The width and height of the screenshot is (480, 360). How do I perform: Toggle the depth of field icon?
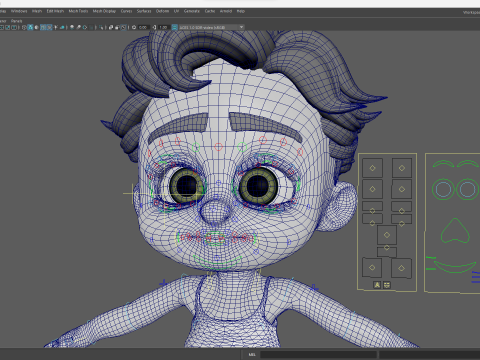(x=91, y=27)
